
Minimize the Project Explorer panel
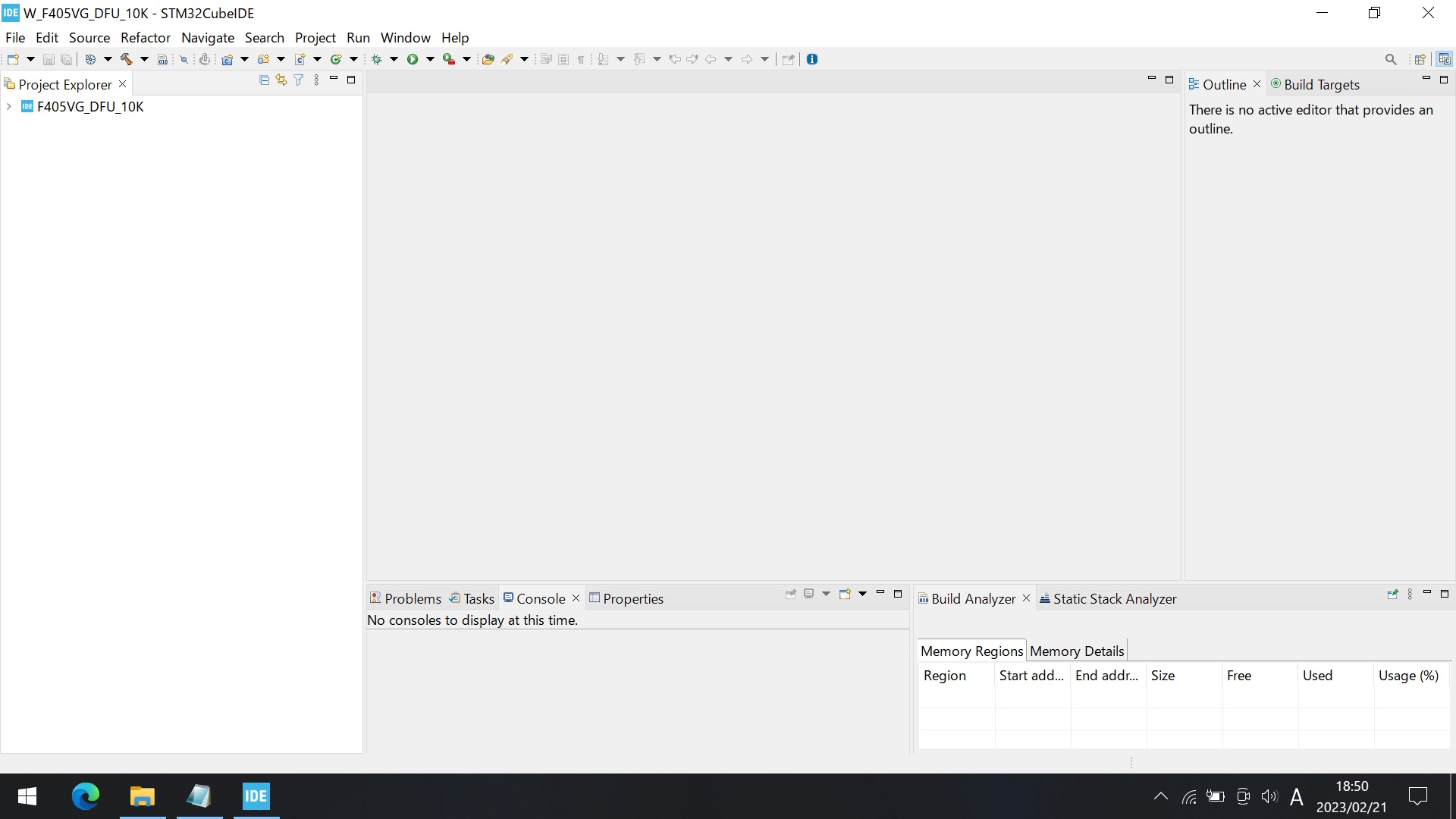coord(334,79)
